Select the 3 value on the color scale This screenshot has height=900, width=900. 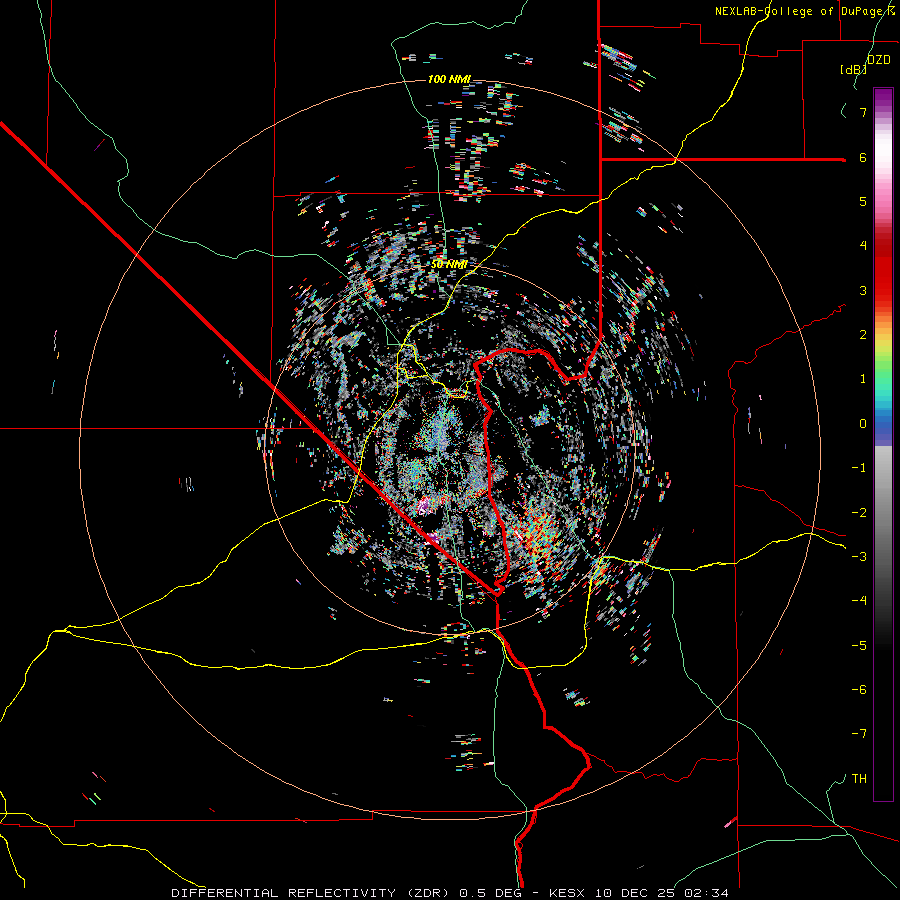(x=863, y=290)
